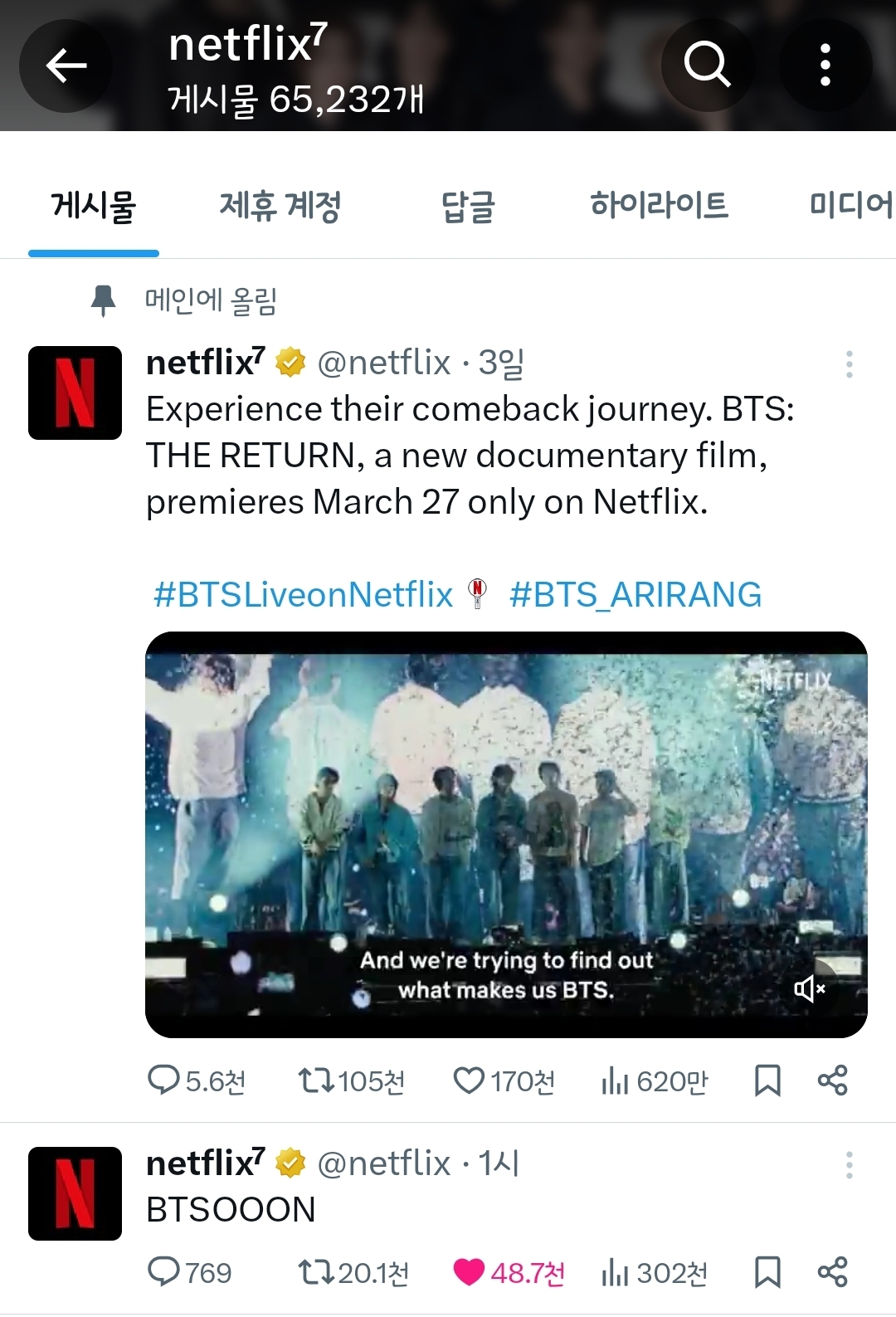Tap the back arrow button
This screenshot has width=896, height=1317.
[x=66, y=66]
